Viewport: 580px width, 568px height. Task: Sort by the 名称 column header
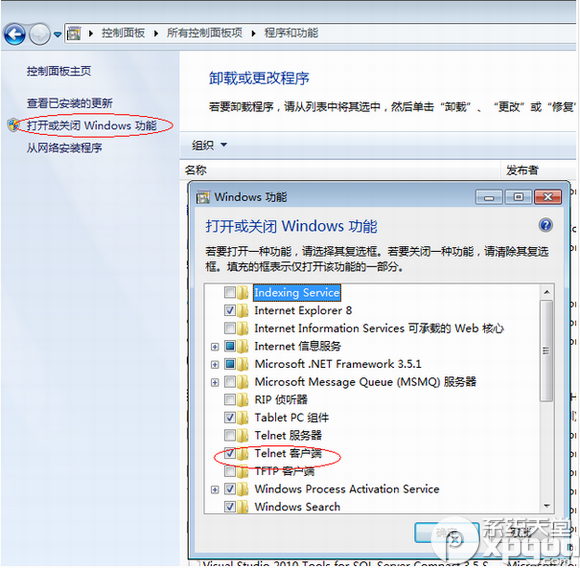tap(196, 170)
